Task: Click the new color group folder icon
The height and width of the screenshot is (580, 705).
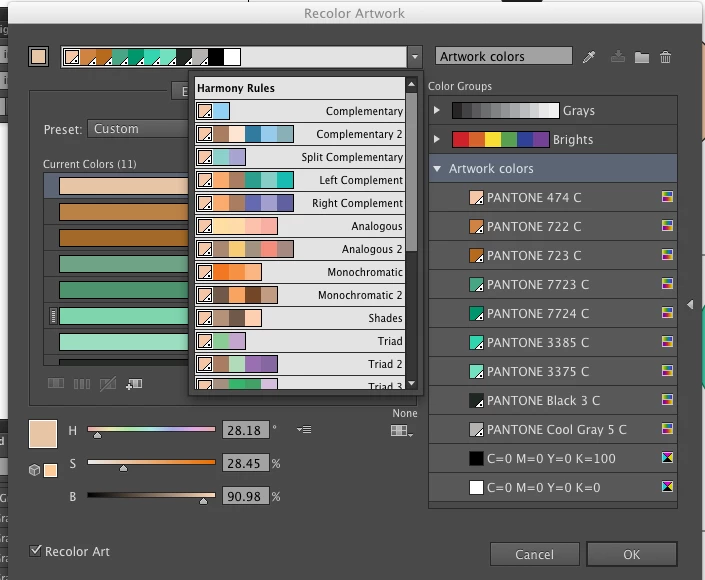Action: click(642, 57)
